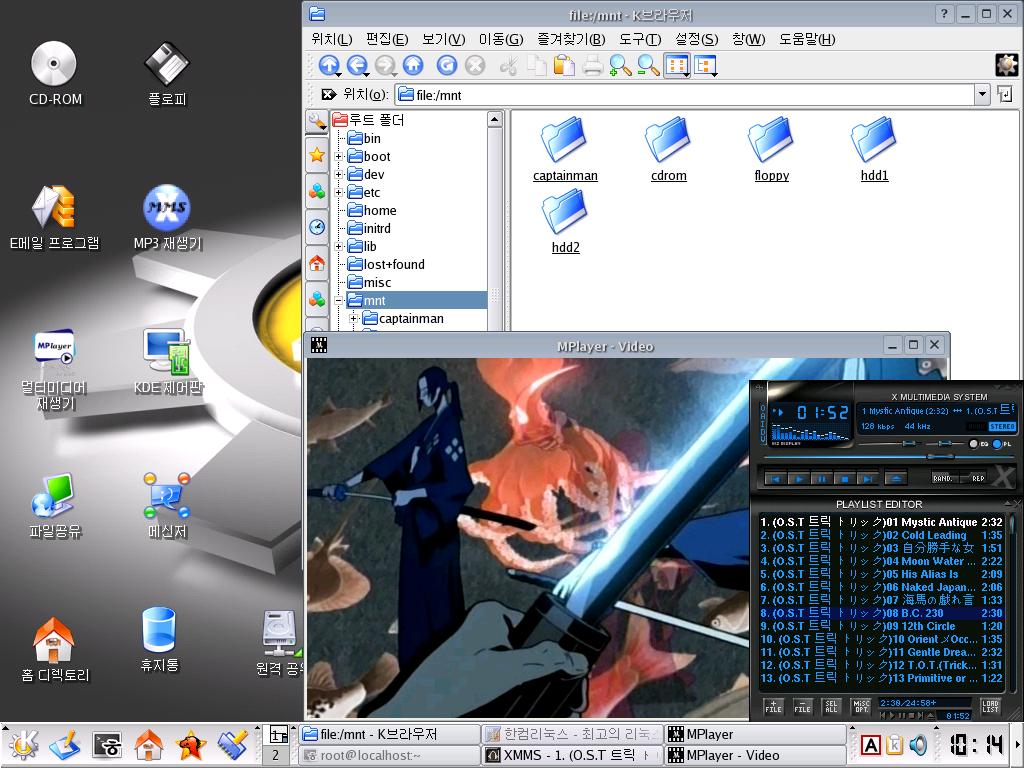
Task: Open the K menu in the panel
Action: [x=24, y=744]
